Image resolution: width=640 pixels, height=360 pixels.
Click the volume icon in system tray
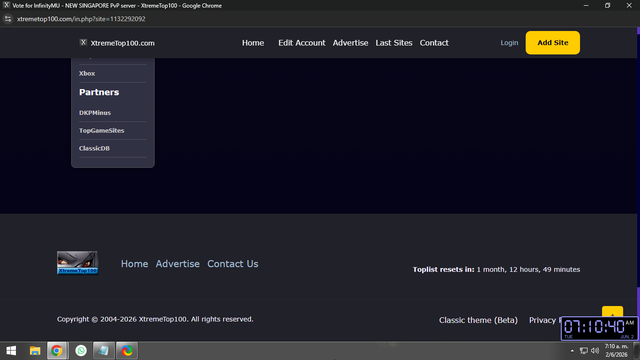click(x=595, y=351)
